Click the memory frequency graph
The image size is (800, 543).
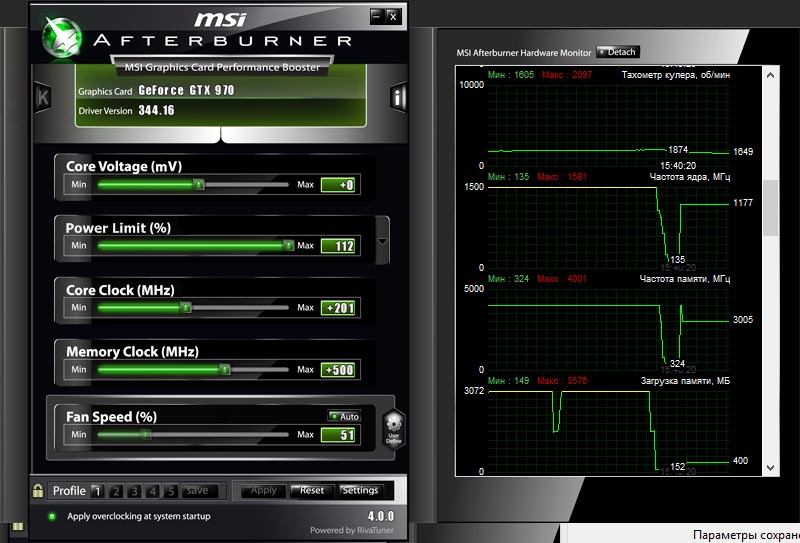[x=608, y=330]
